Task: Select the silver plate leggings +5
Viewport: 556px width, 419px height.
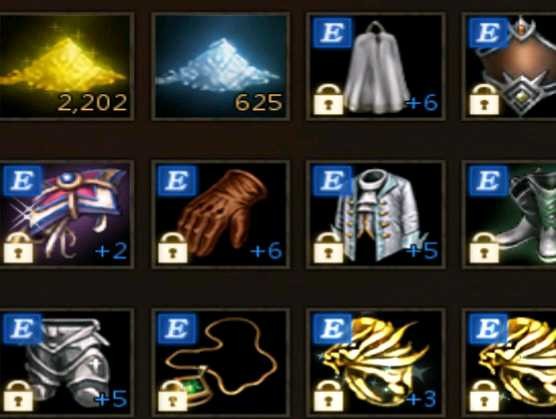Action: click(x=66, y=362)
